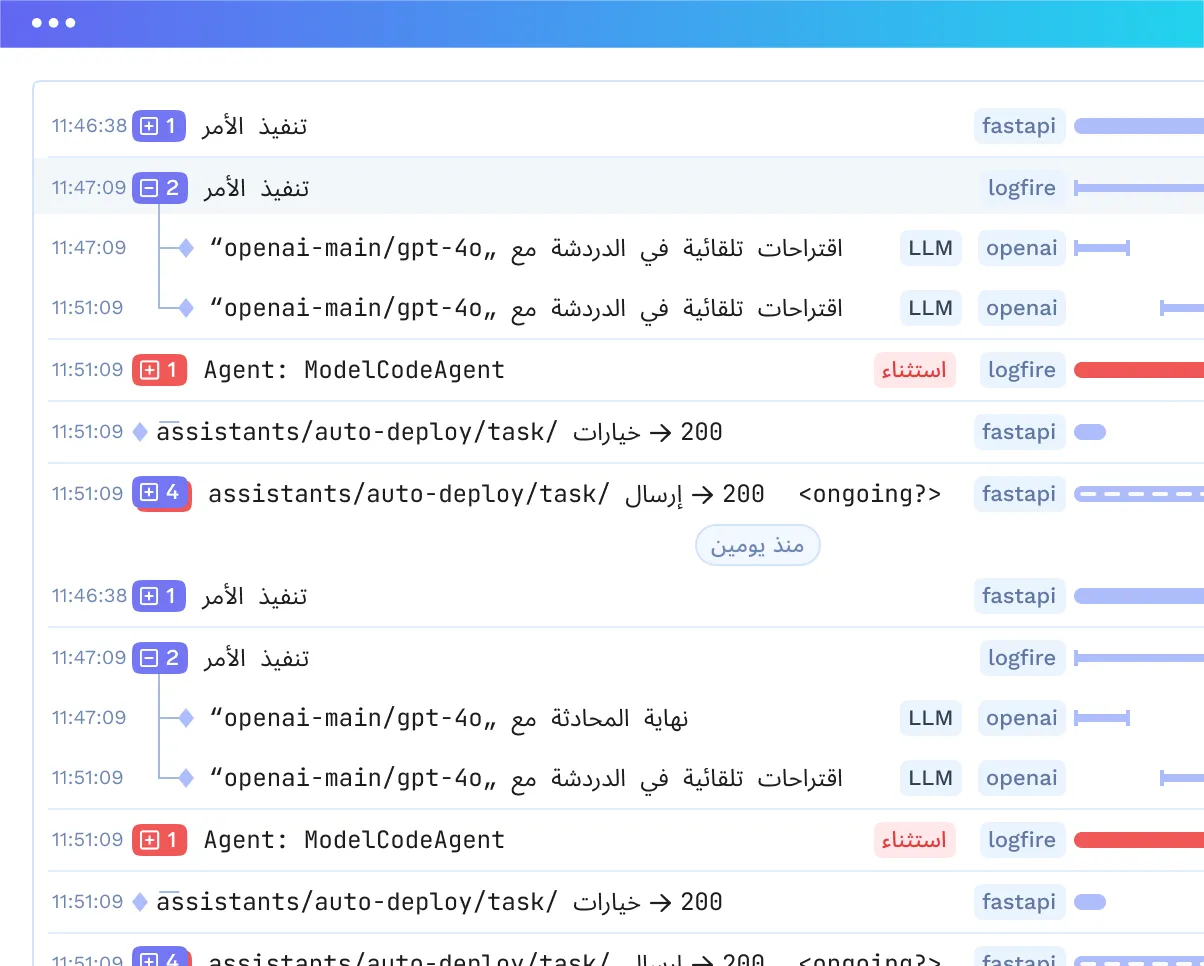Click the red duration bar of the upper ModelCodeAgent row
Image resolution: width=1204 pixels, height=966 pixels.
(x=1139, y=370)
